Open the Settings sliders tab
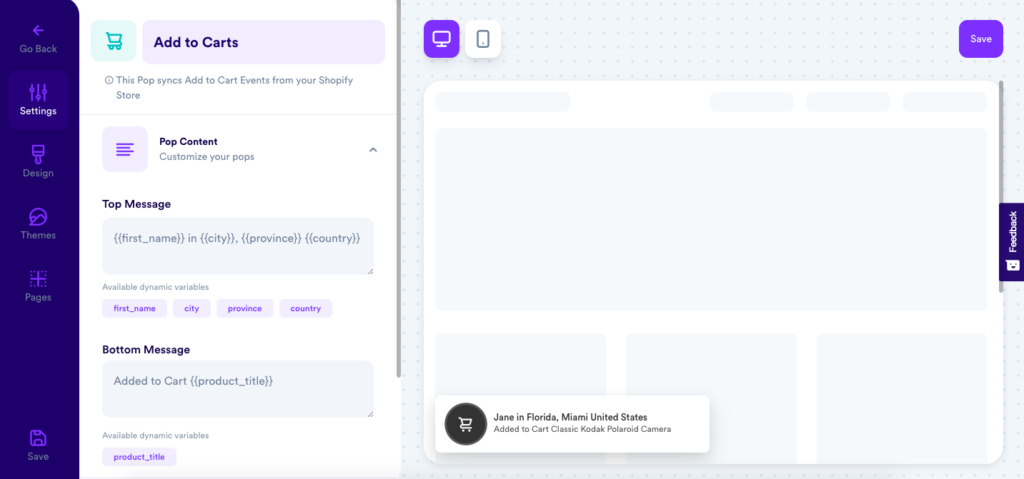 [38, 100]
